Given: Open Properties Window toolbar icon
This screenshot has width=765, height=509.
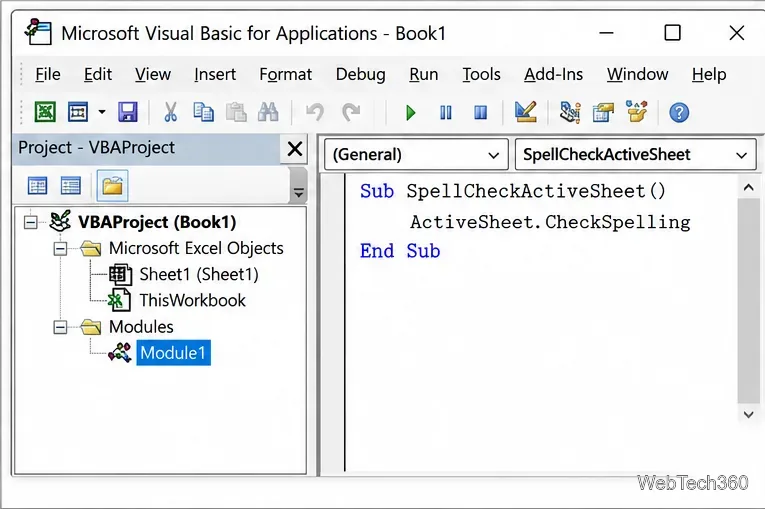Looking at the screenshot, I should point(603,112).
